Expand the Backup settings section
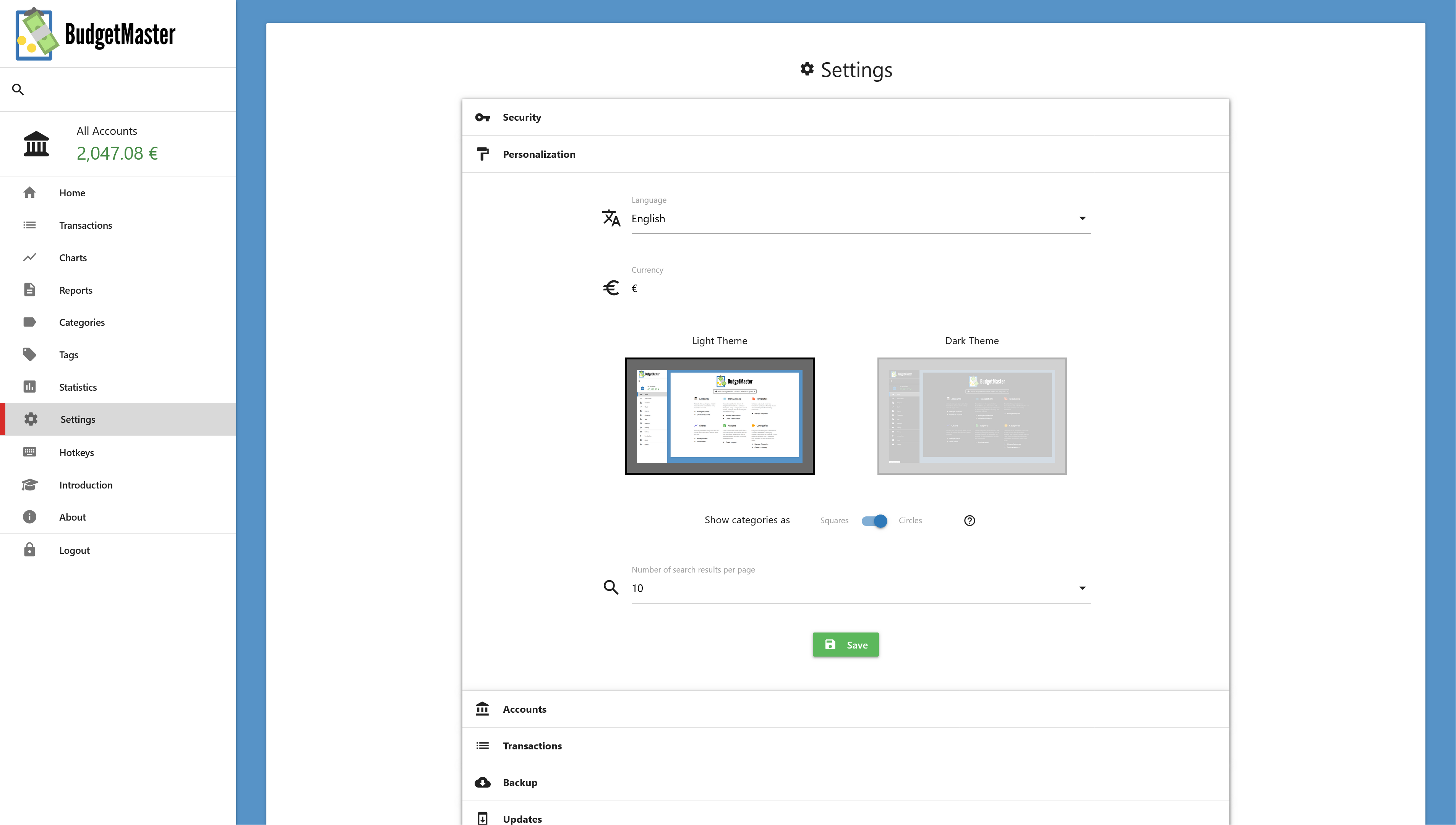The image size is (1456, 825). tap(845, 783)
